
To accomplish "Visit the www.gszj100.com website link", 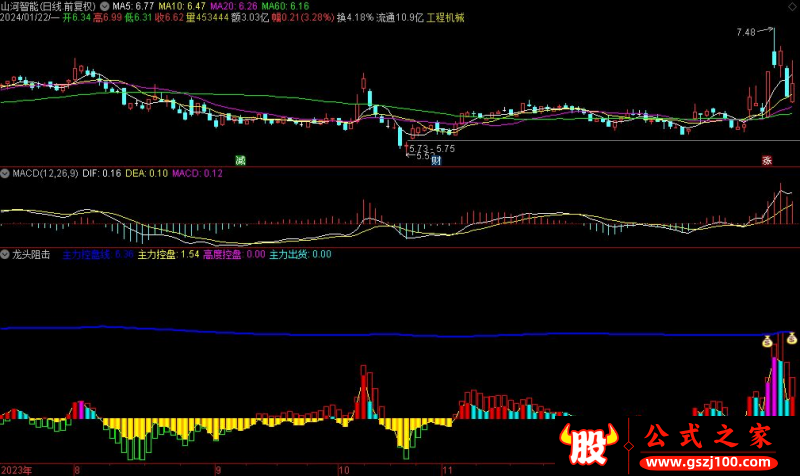I will click(x=708, y=463).
